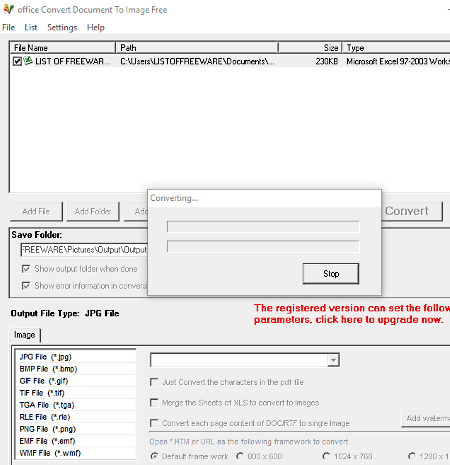Select JPG File (*.jpg) output format
The image size is (450, 465).
(76, 357)
